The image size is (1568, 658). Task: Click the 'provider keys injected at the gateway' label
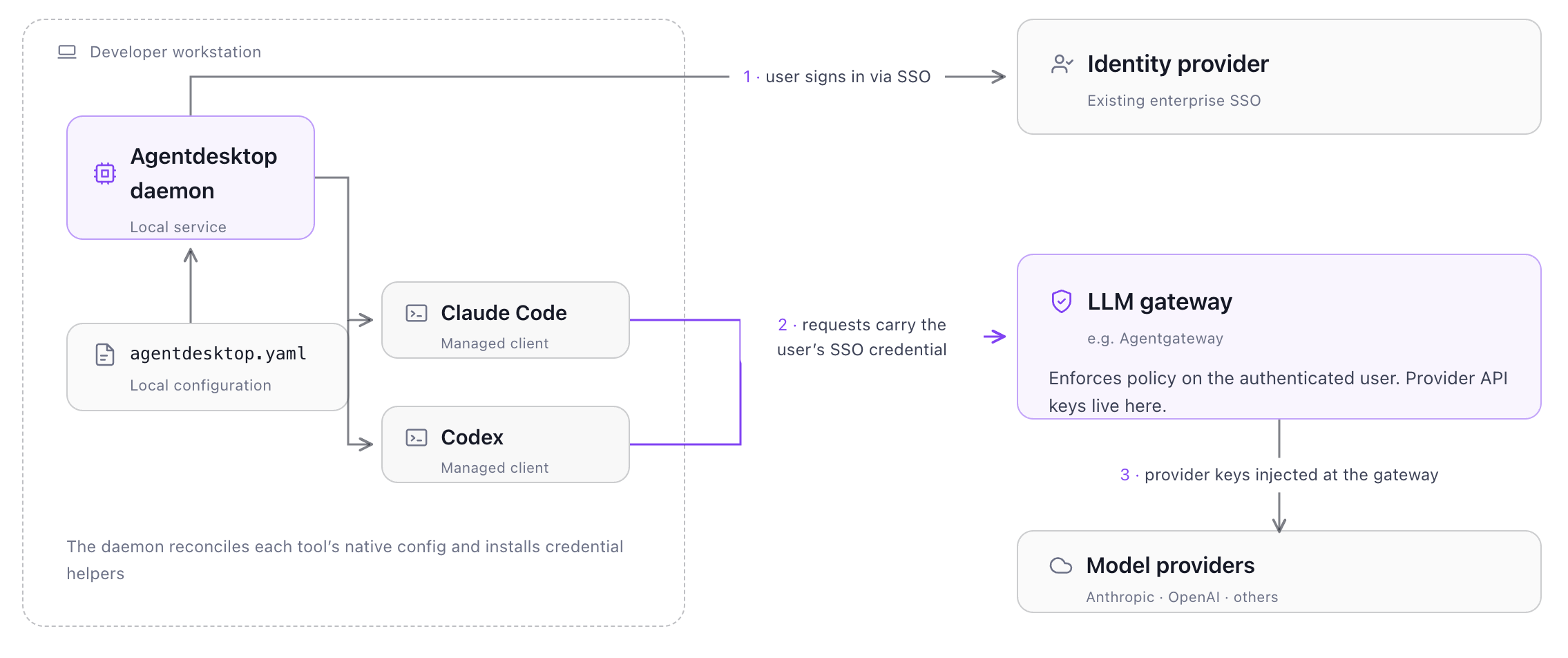tap(1291, 475)
